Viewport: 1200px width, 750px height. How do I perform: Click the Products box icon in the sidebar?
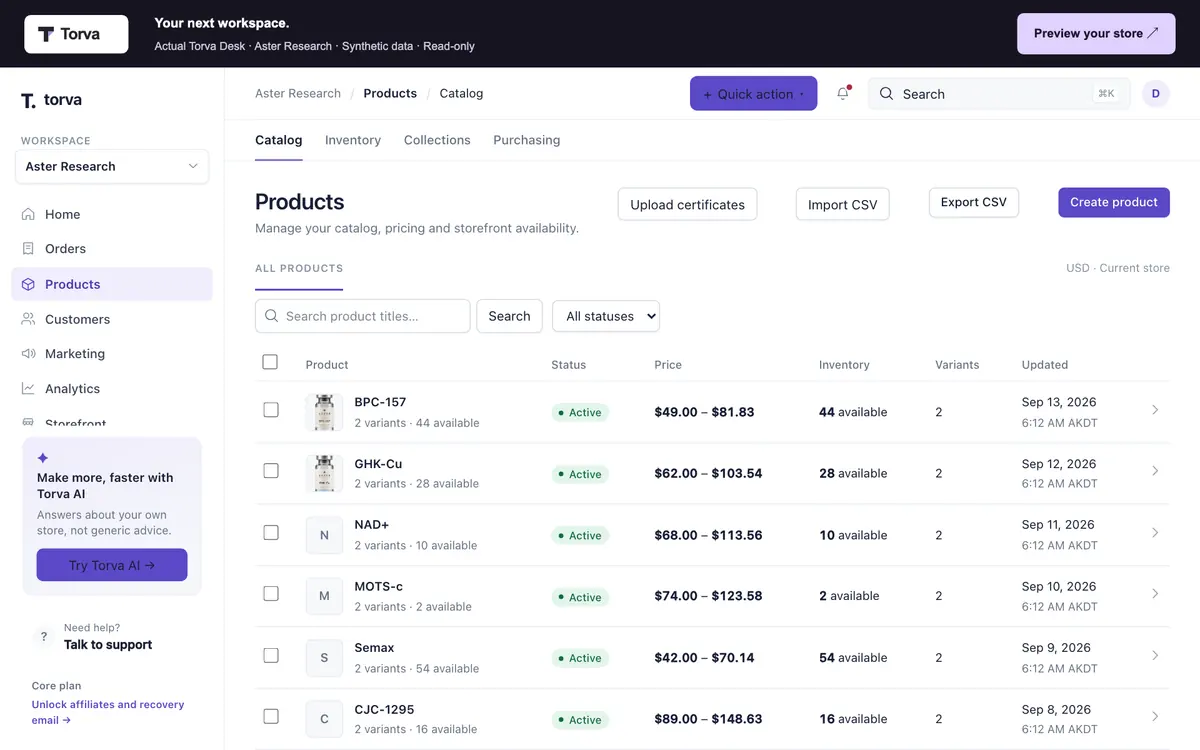point(28,284)
